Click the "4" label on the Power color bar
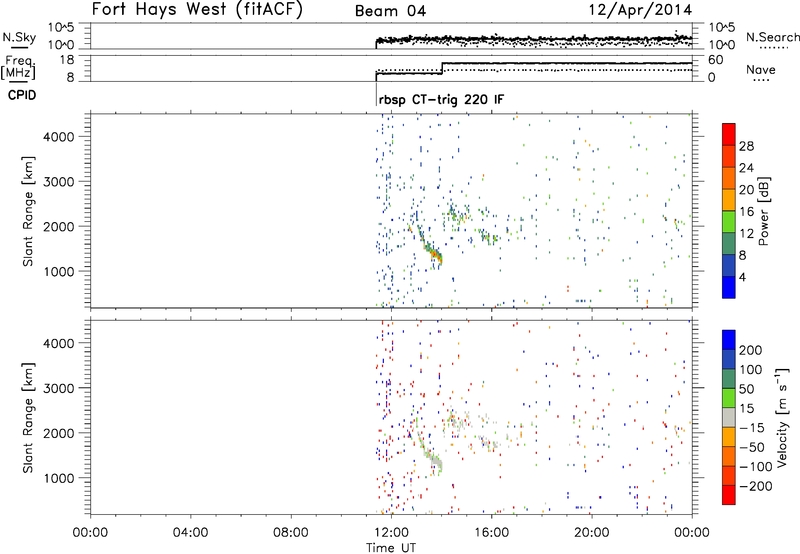 pyautogui.click(x=743, y=277)
